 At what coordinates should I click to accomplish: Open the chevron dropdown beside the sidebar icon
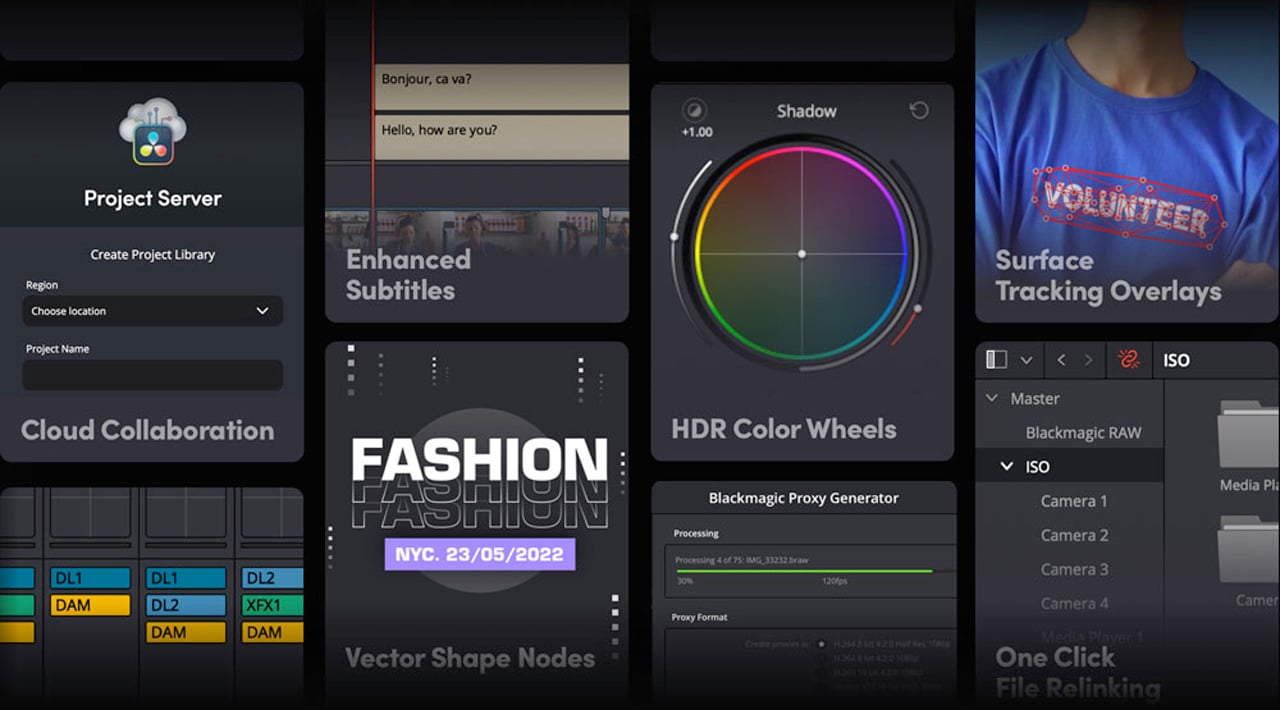click(1026, 360)
